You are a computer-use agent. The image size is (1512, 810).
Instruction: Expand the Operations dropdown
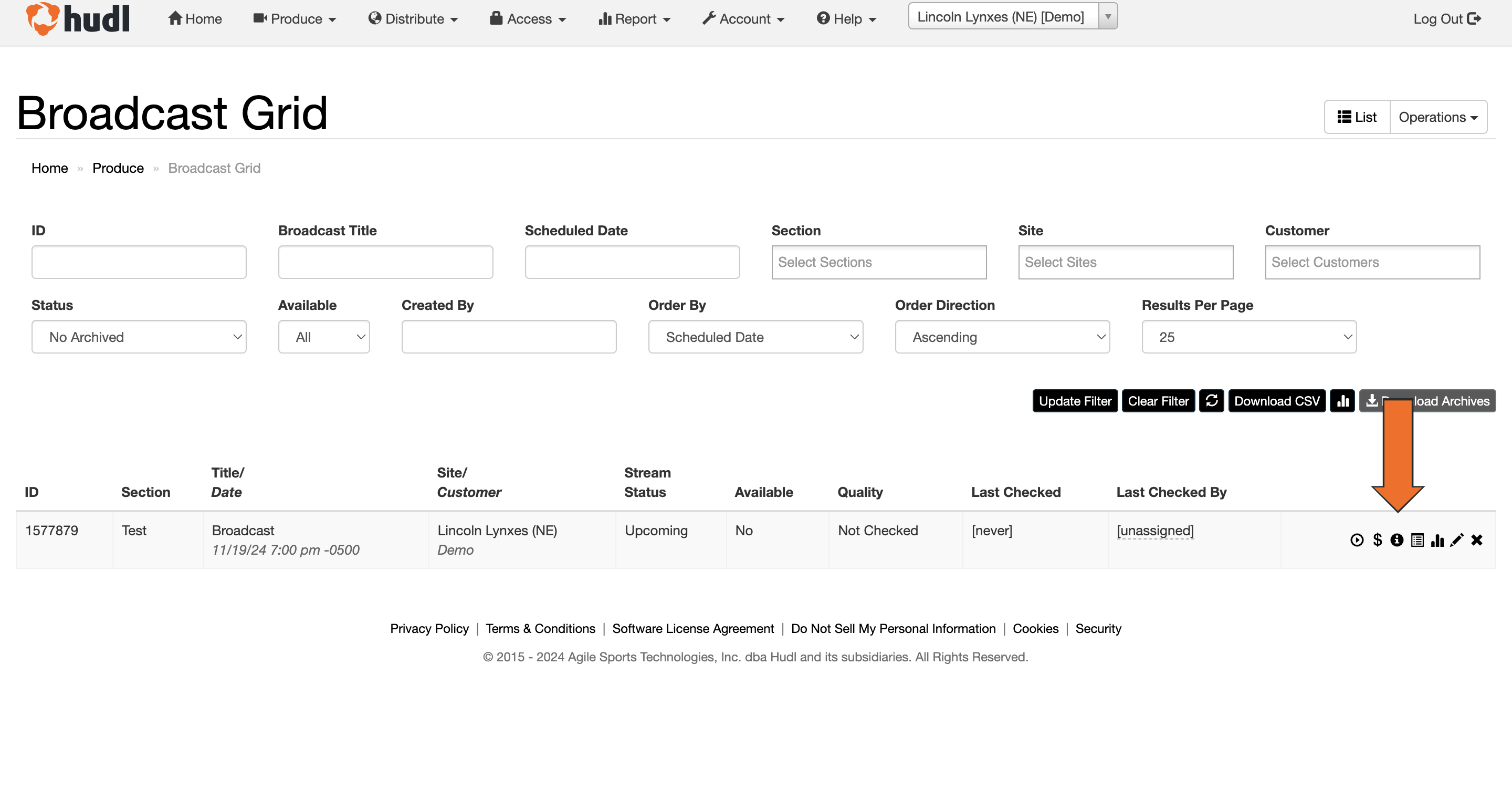point(1437,117)
